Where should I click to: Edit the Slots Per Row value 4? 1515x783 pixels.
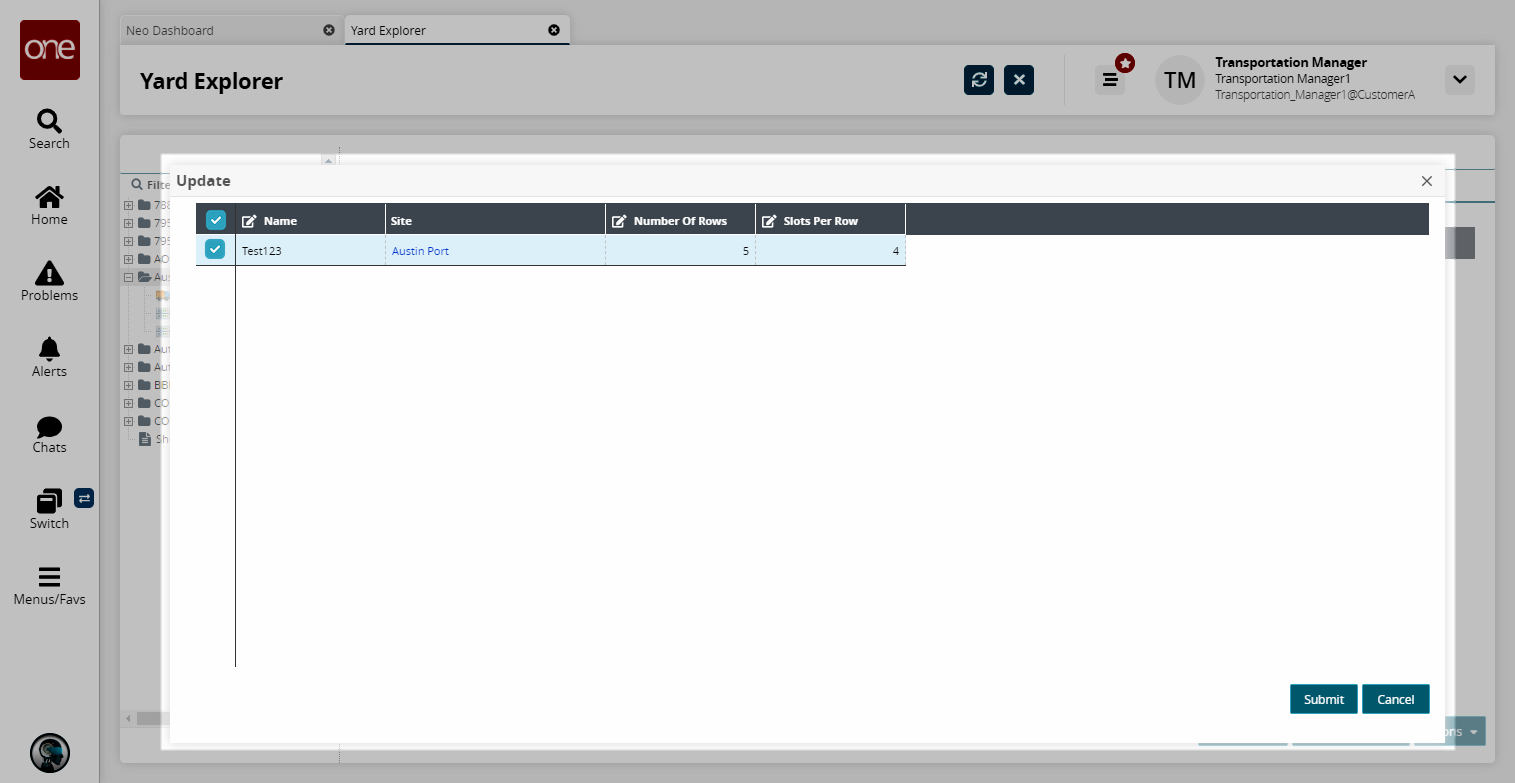coord(830,251)
